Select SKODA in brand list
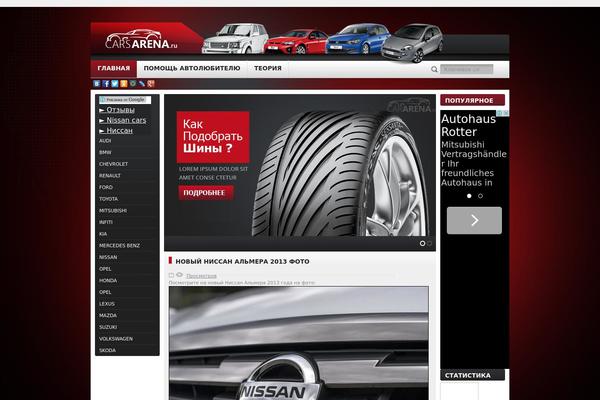600x400 pixels. pyautogui.click(x=108, y=351)
